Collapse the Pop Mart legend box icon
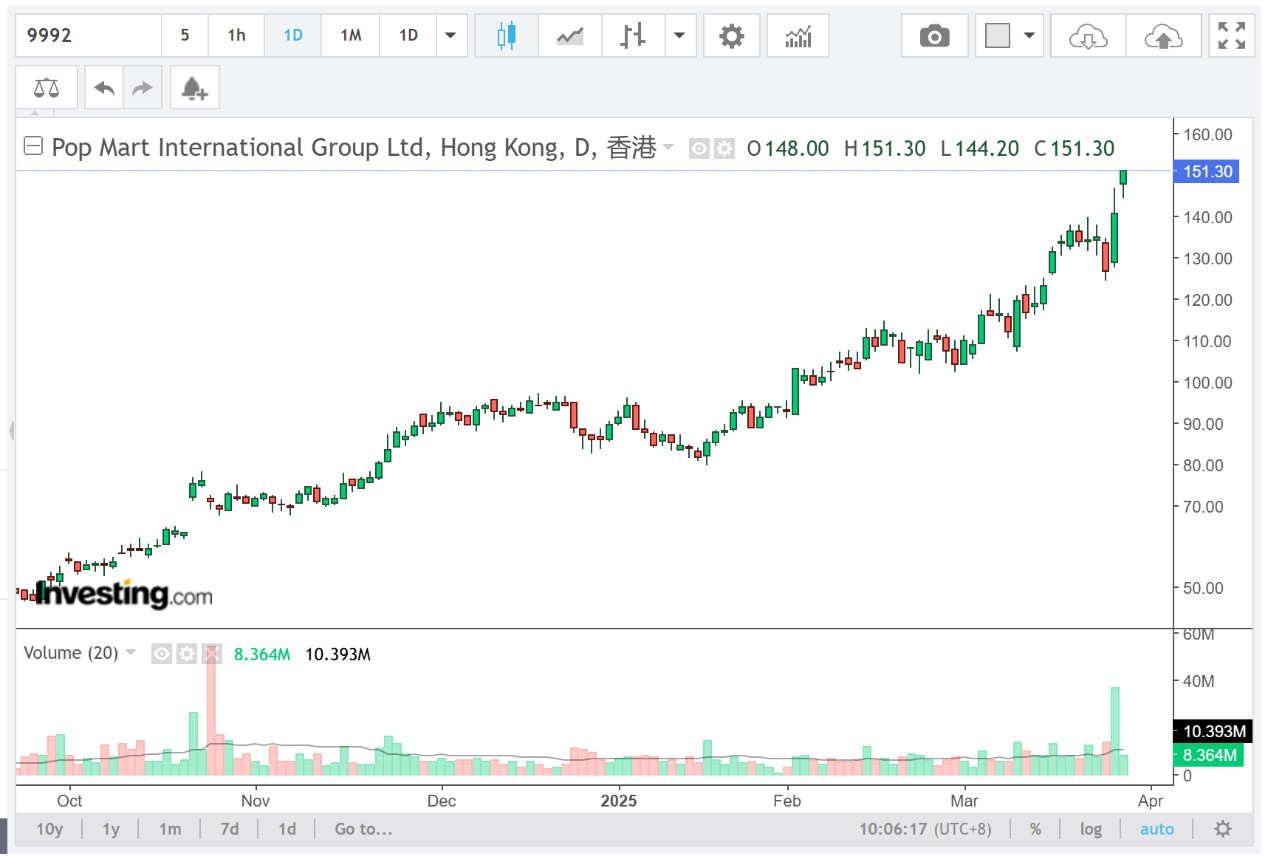This screenshot has height=859, width=1268. click(33, 147)
